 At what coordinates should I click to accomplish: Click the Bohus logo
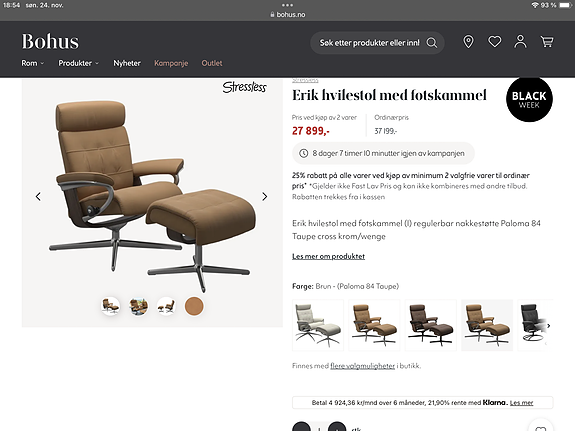(x=50, y=41)
